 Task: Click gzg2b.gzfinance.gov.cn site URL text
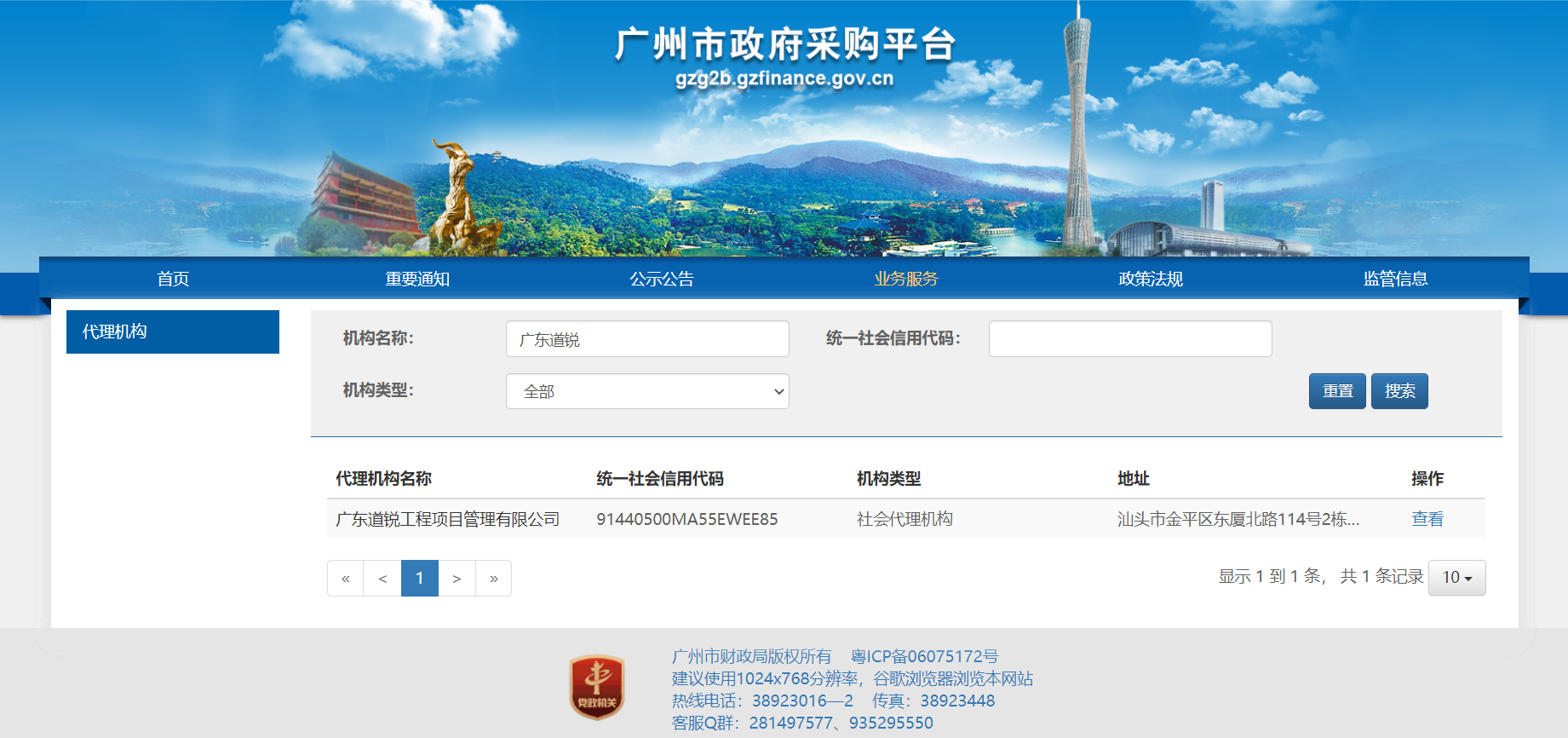[x=784, y=78]
